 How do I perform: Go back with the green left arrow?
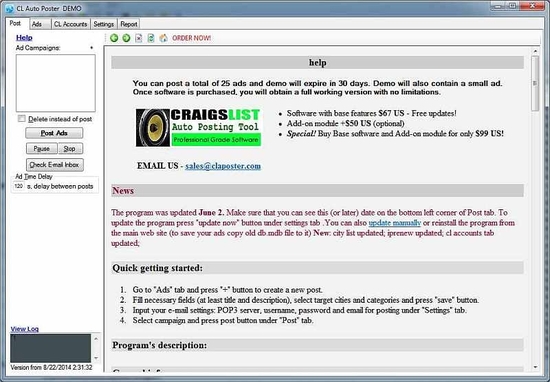pyautogui.click(x=114, y=38)
